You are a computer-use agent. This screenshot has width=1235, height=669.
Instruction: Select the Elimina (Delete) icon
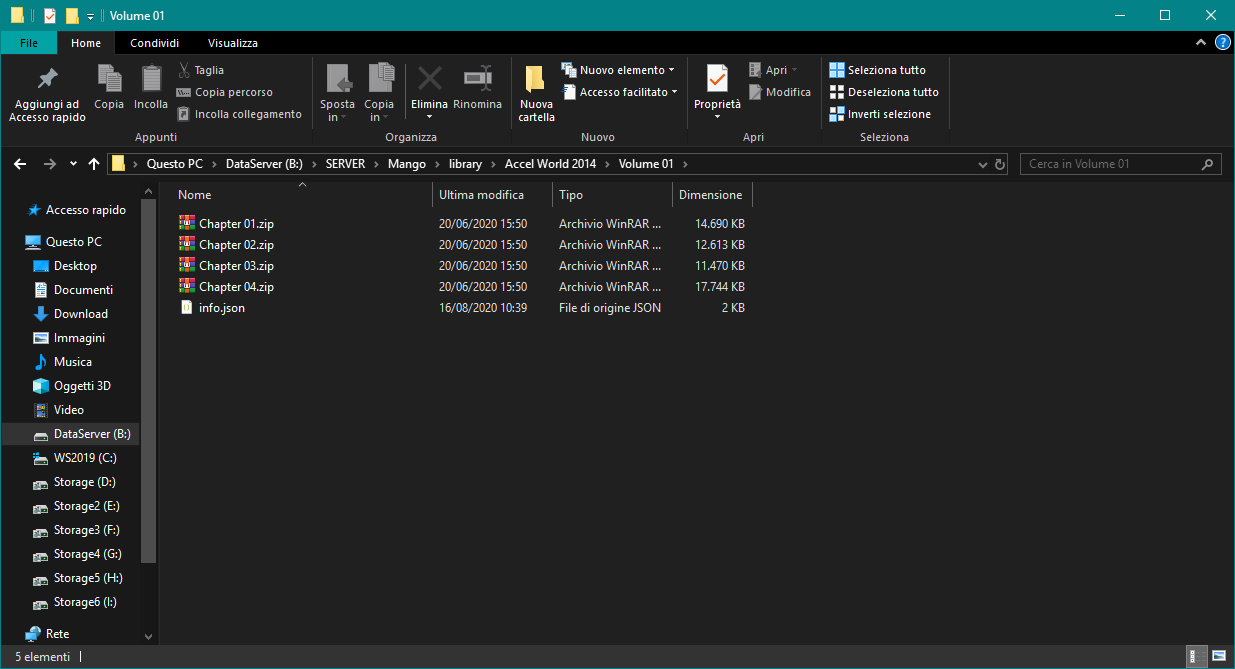click(429, 80)
